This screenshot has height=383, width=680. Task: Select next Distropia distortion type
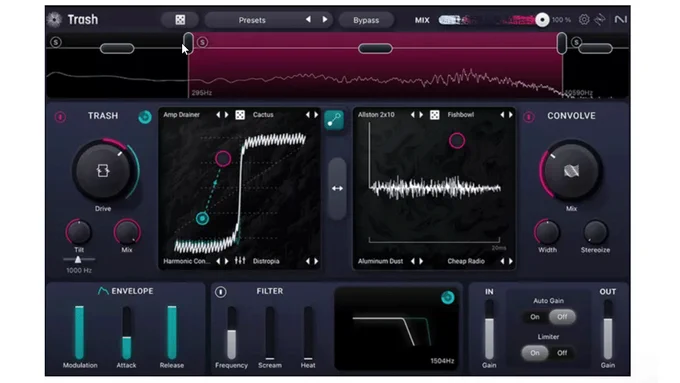click(316, 261)
